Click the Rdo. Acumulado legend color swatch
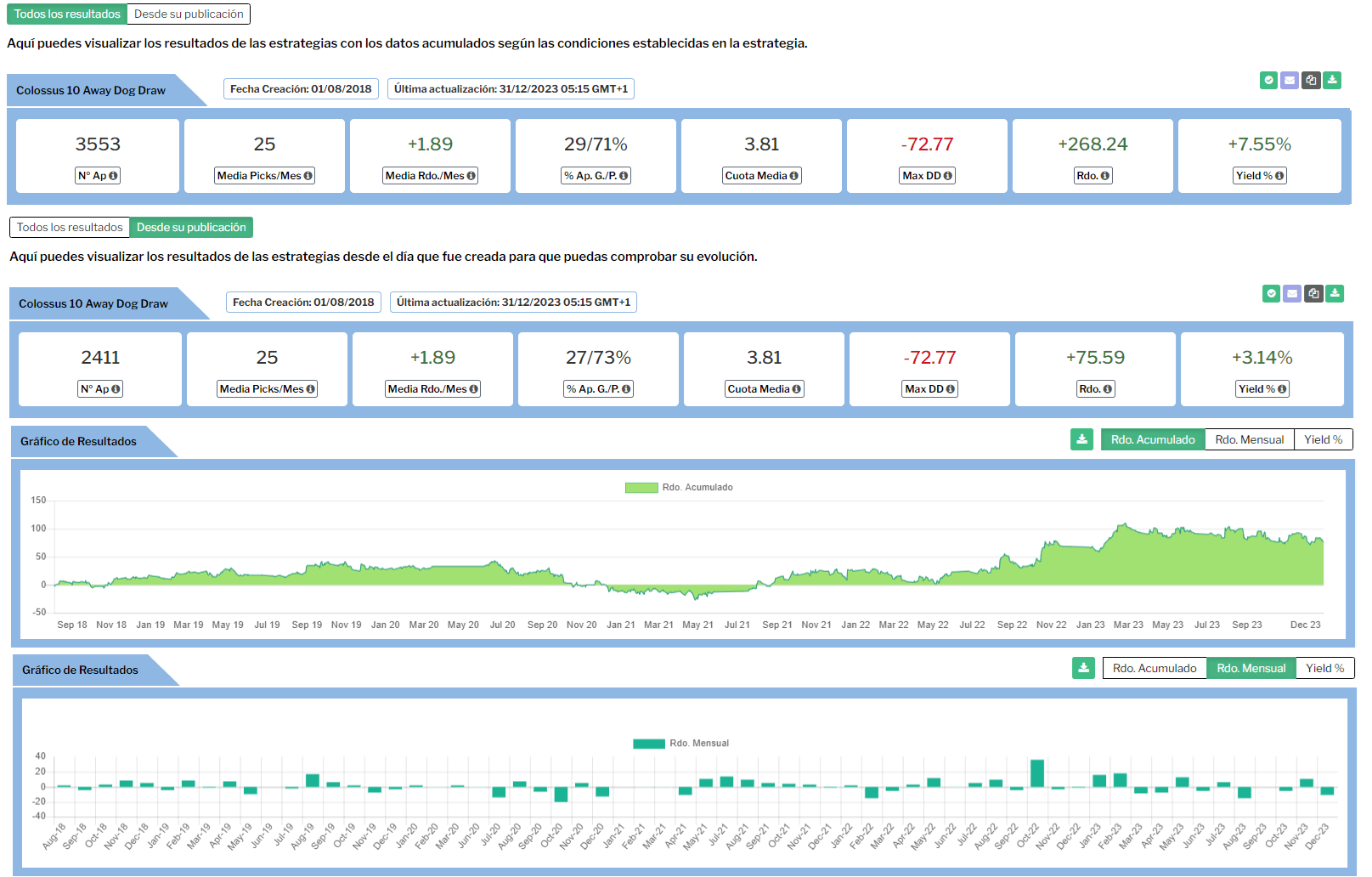This screenshot has height=877, width=1372. (641, 488)
